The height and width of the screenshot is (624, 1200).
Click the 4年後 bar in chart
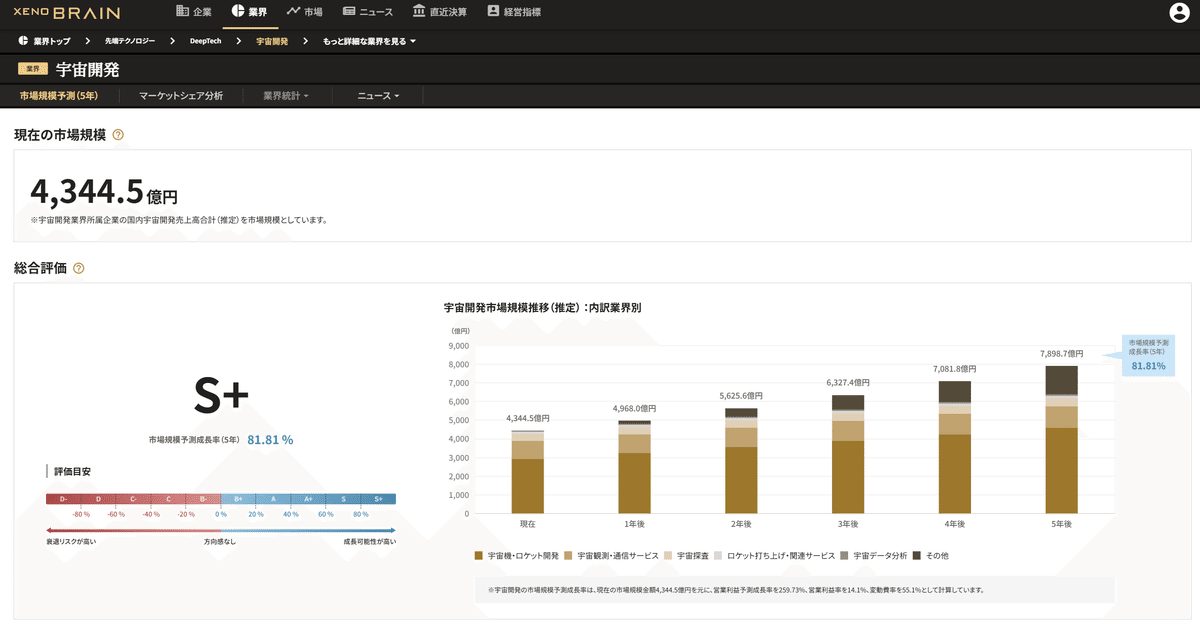955,447
